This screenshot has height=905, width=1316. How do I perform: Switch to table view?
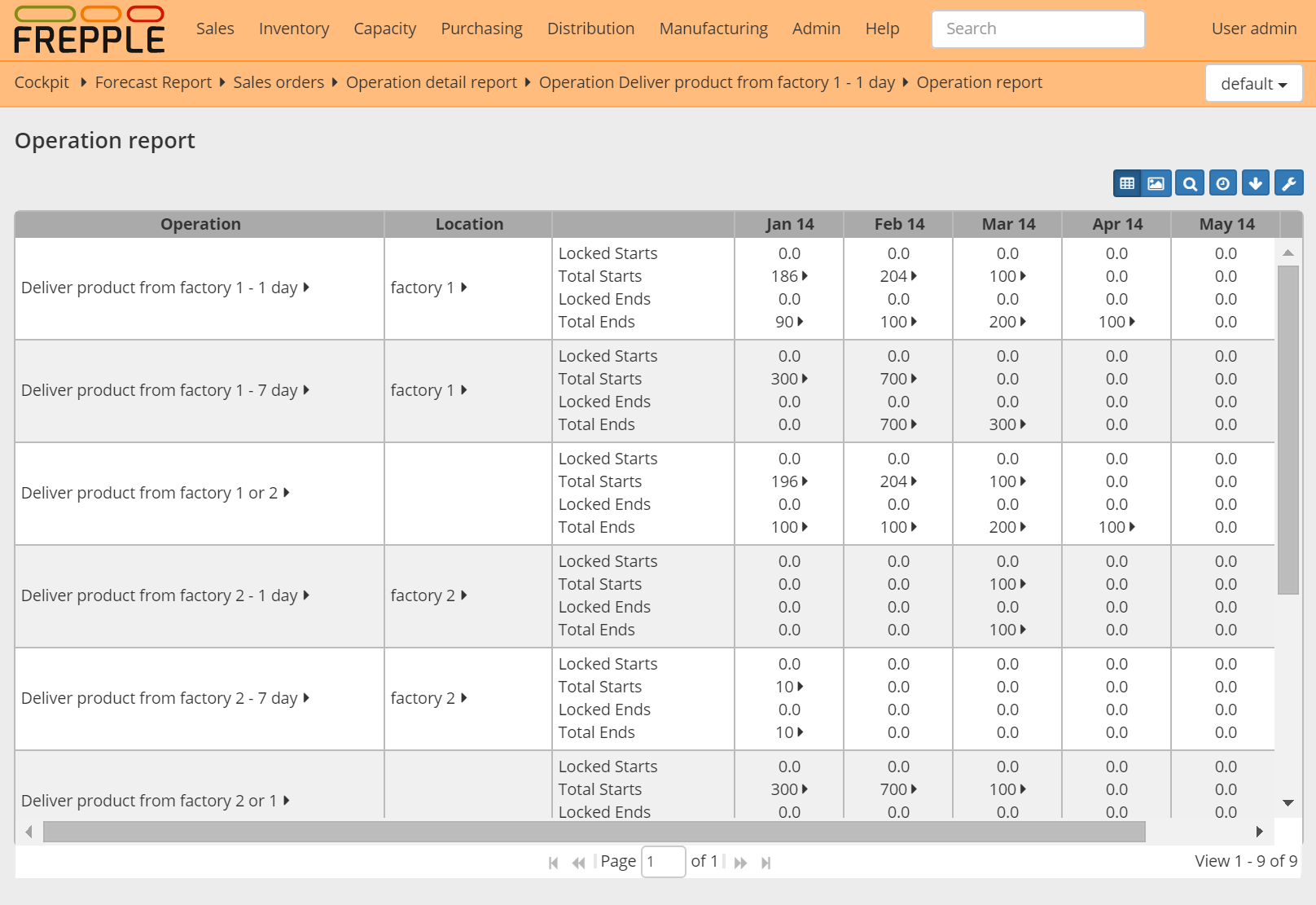(x=1126, y=183)
